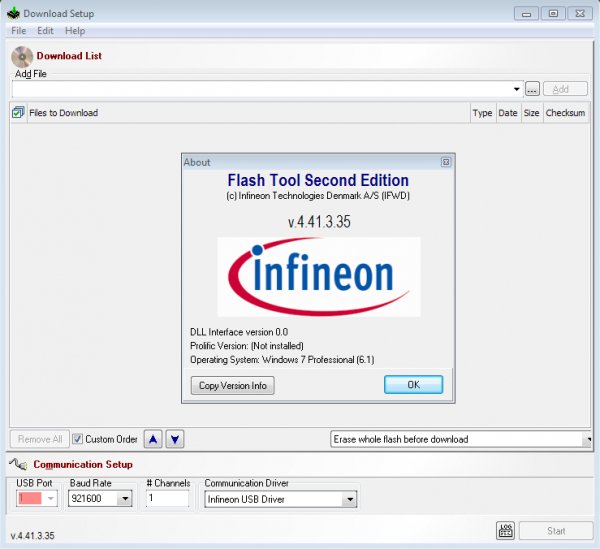
Task: Close the About dialog with its X
Action: (x=446, y=162)
